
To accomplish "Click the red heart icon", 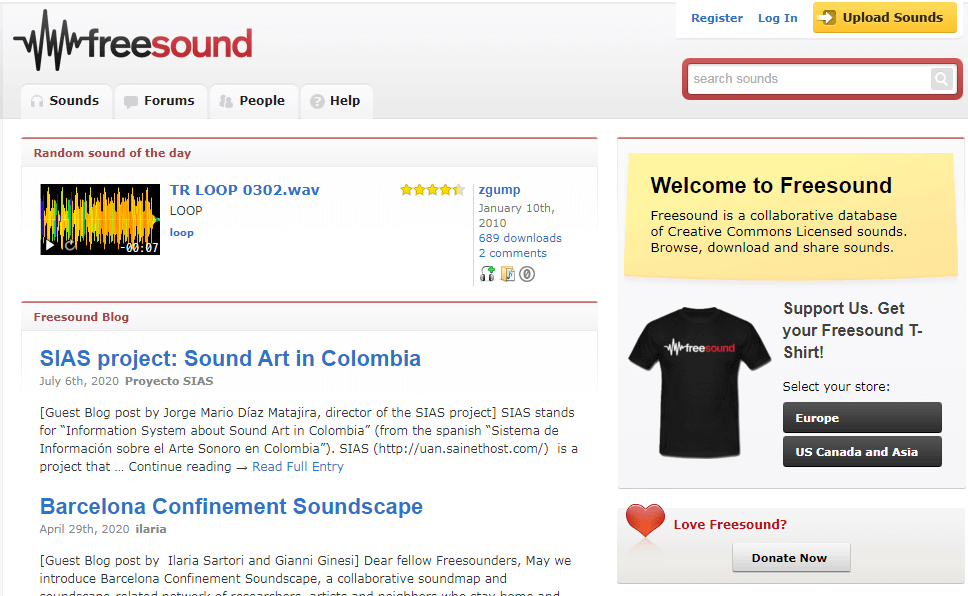I will coord(645,519).
